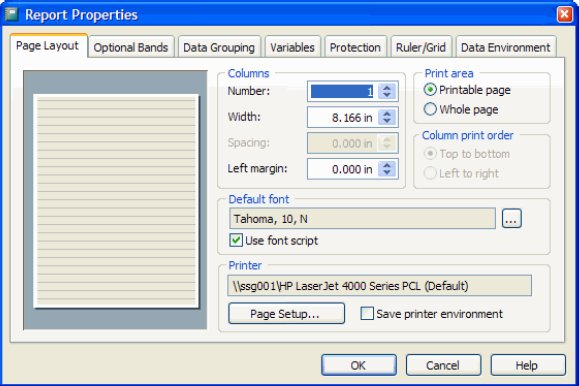The image size is (579, 386).
Task: Open the Data Grouping tab
Action: [x=219, y=47]
